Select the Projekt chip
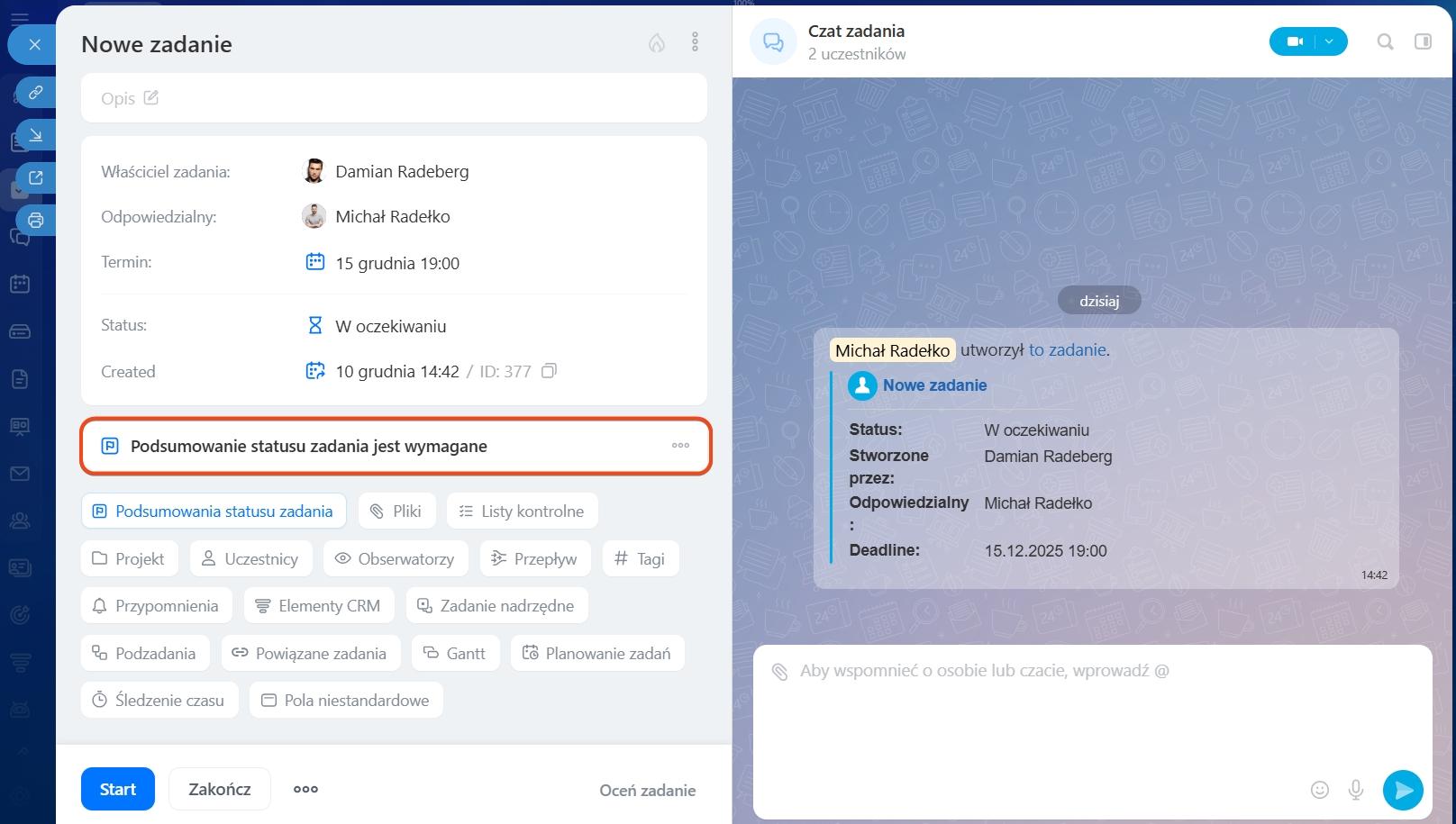This screenshot has width=1456, height=824. pyautogui.click(x=130, y=558)
